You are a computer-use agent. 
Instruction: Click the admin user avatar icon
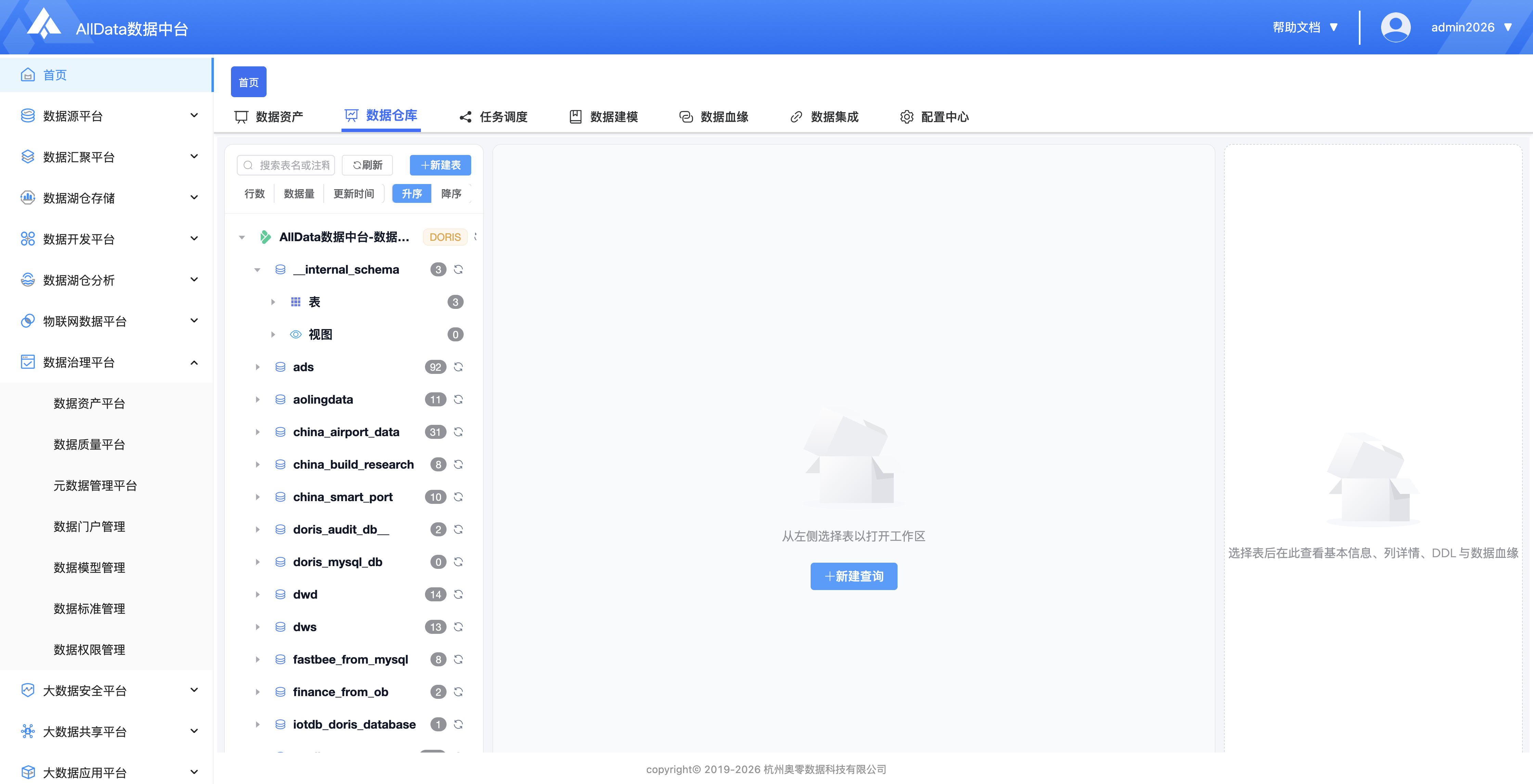point(1395,27)
